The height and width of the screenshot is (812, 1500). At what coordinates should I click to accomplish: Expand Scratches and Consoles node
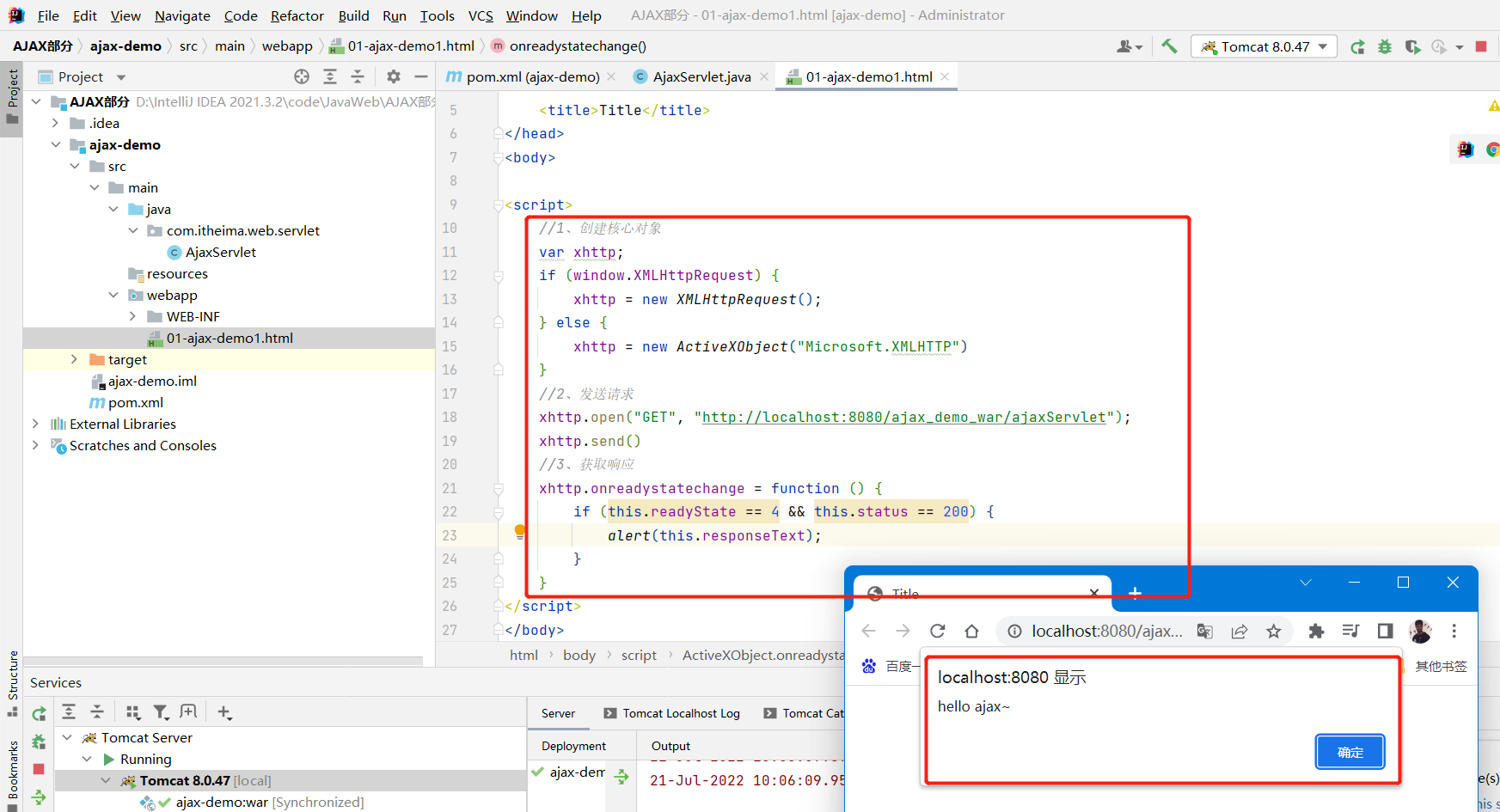pyautogui.click(x=35, y=445)
